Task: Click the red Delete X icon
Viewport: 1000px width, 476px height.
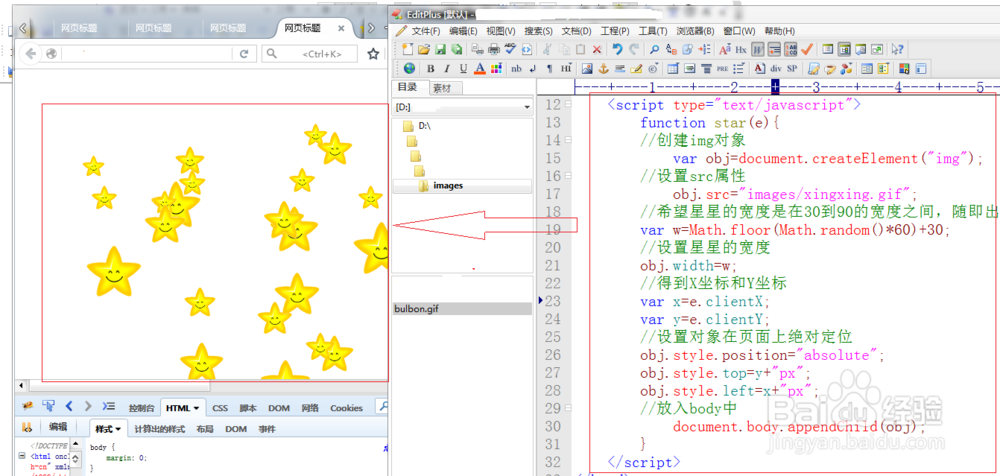Action: tap(596, 49)
